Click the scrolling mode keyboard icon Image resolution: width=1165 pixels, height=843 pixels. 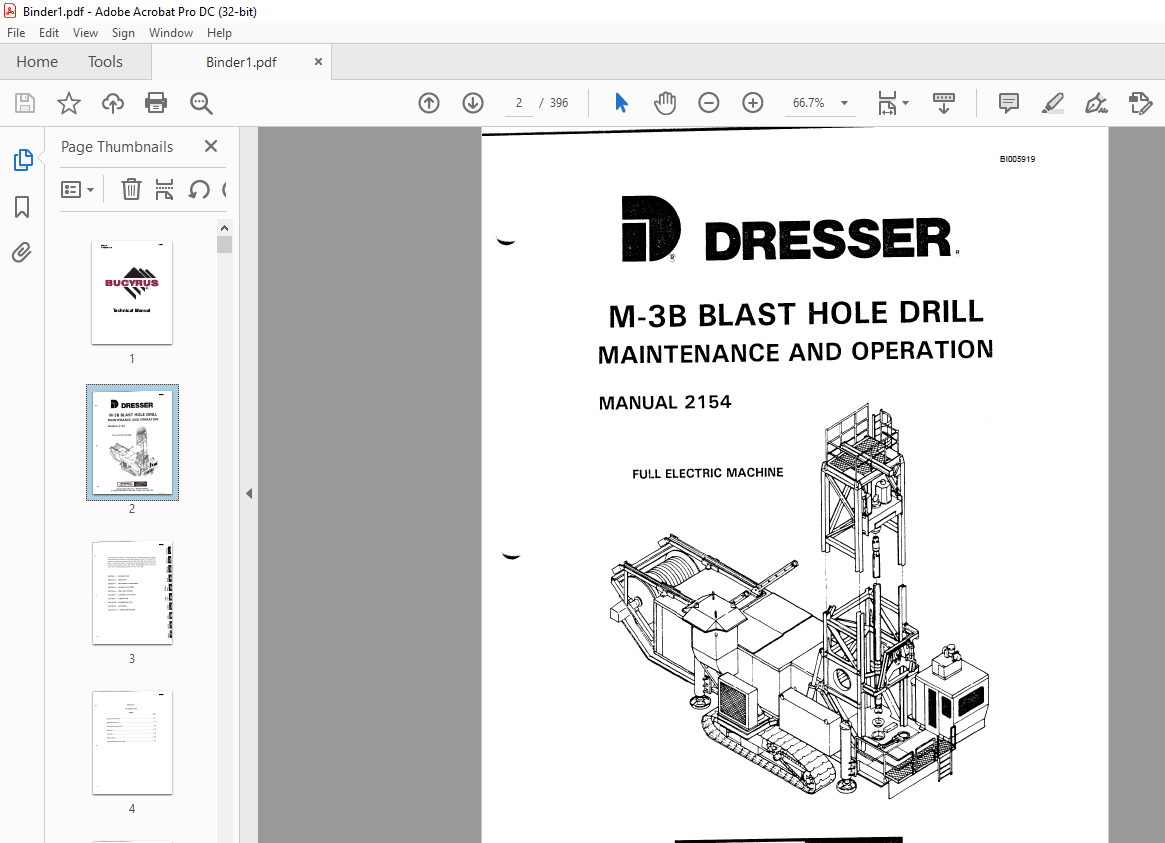[944, 102]
